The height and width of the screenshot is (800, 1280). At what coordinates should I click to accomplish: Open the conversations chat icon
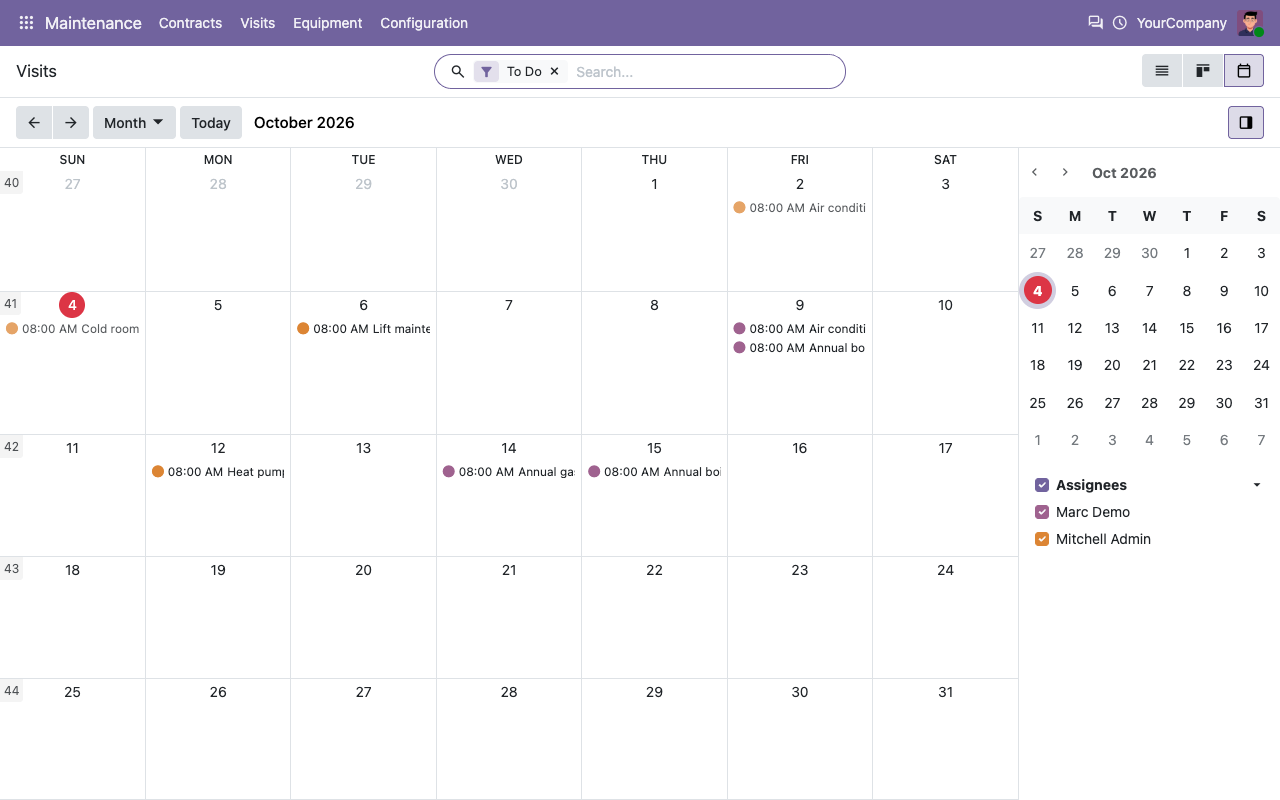pyautogui.click(x=1095, y=22)
